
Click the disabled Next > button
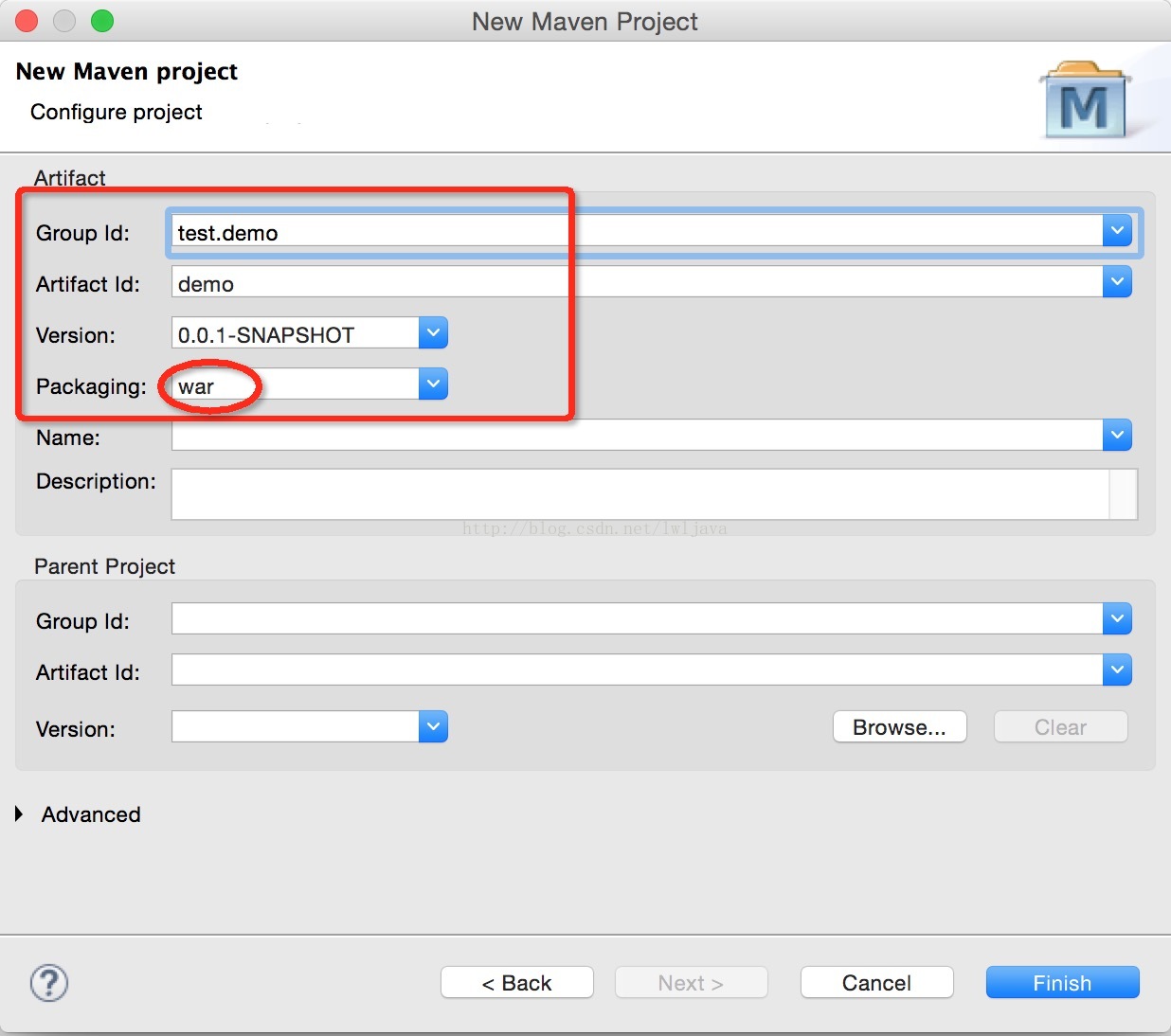[691, 983]
